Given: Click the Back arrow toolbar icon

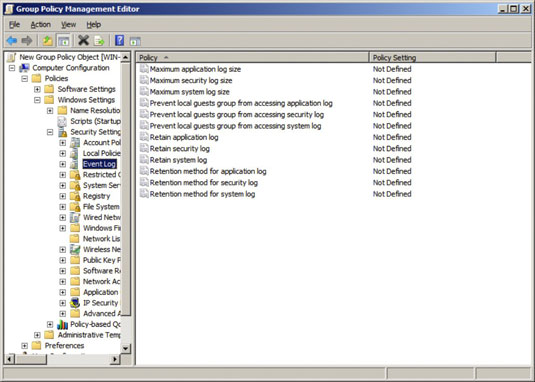Looking at the screenshot, I should pos(12,41).
